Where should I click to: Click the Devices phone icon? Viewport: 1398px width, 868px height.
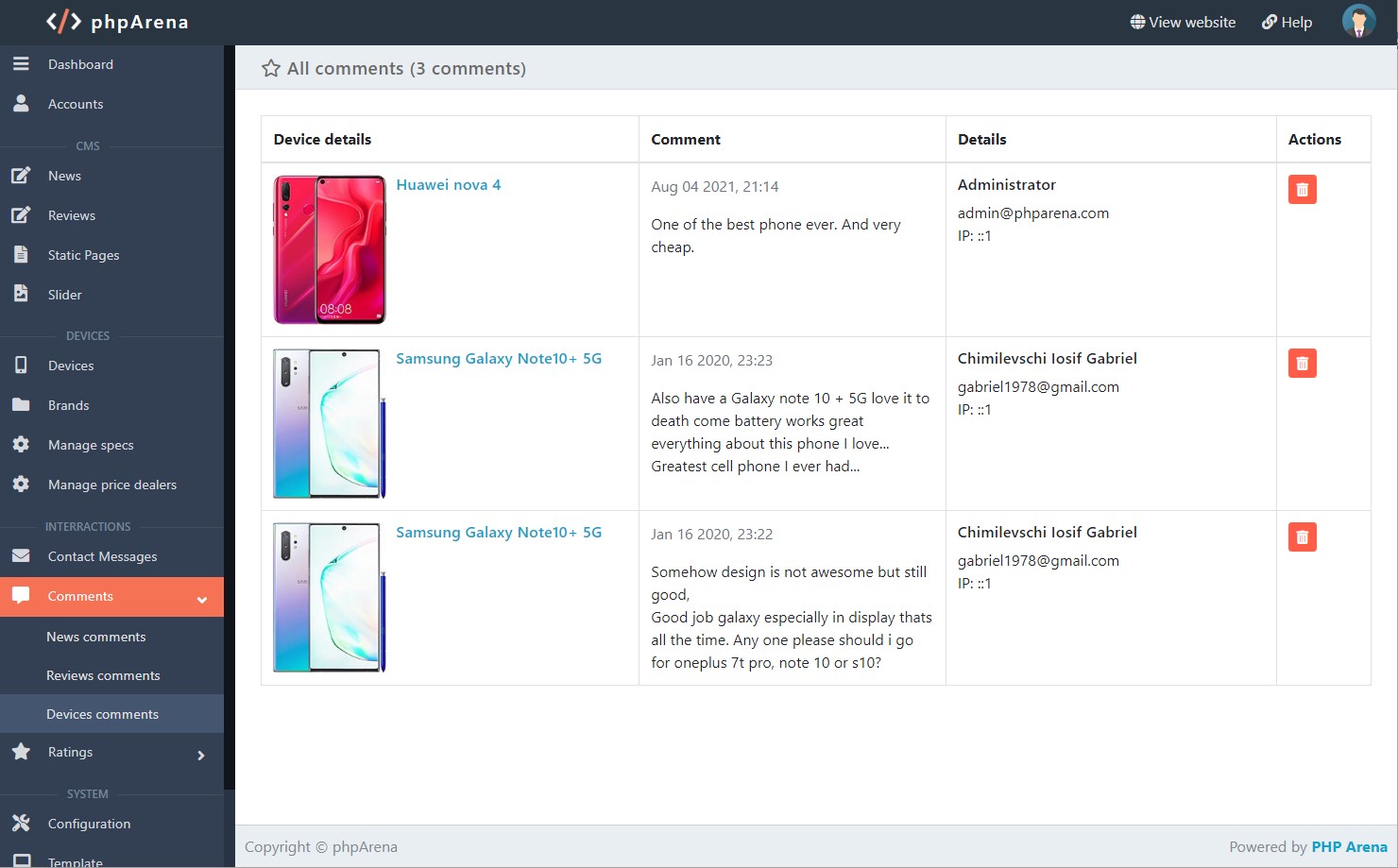coord(21,366)
